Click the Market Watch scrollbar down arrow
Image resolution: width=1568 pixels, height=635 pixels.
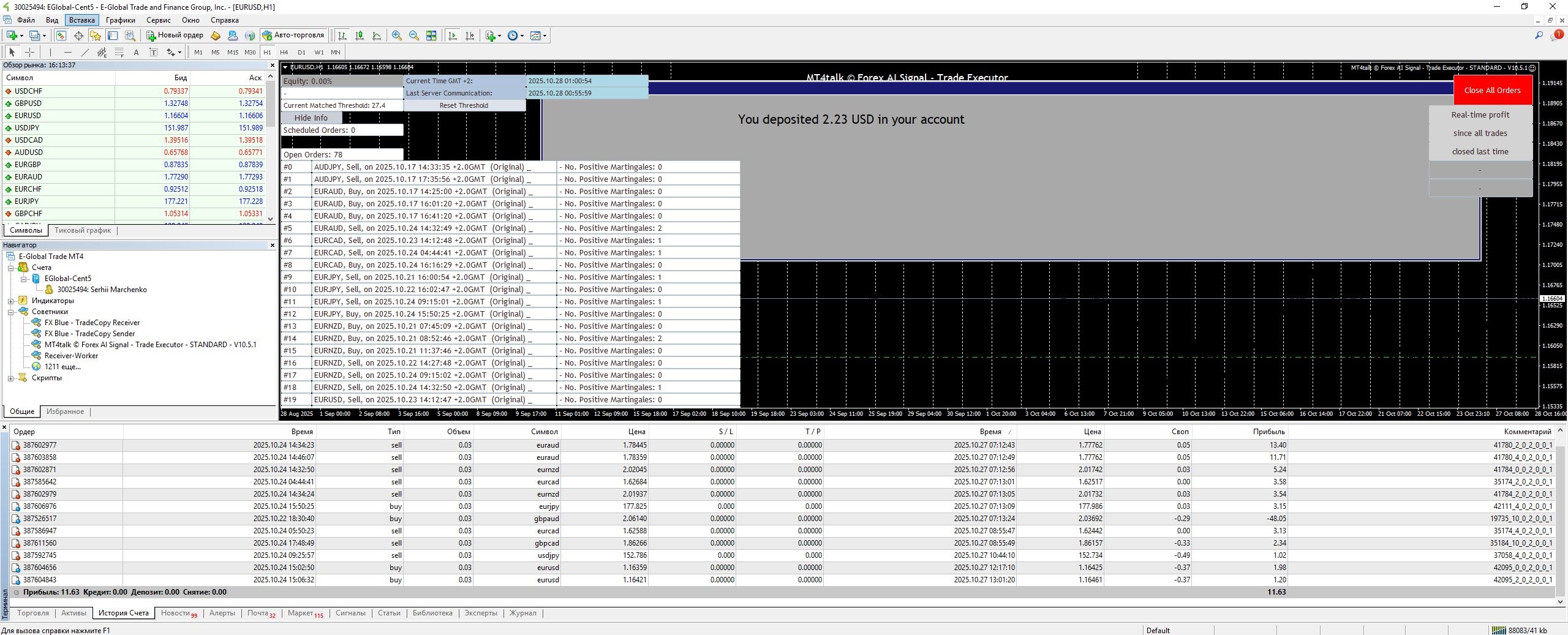click(271, 219)
